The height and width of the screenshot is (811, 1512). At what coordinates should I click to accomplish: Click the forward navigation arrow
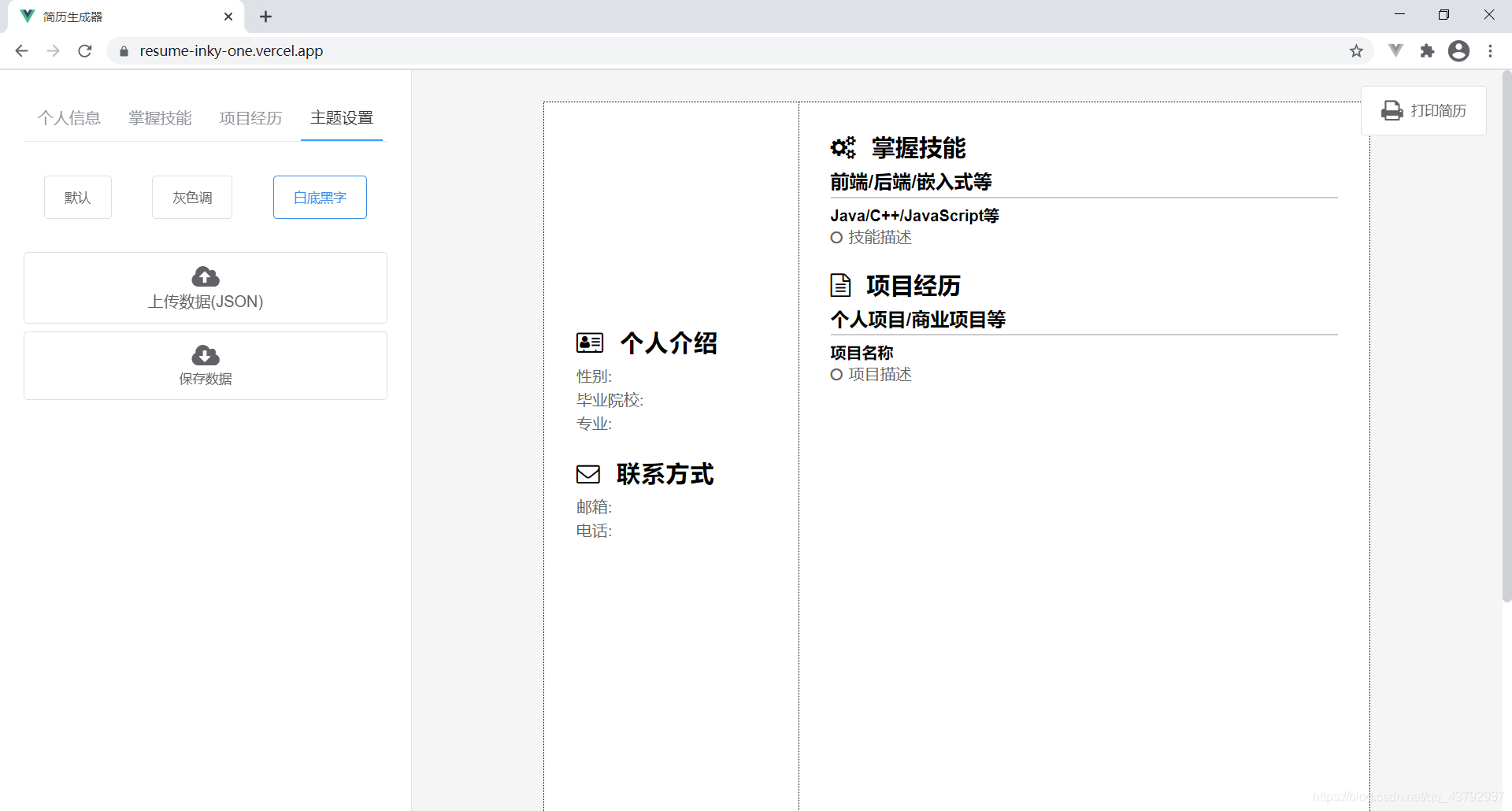point(53,51)
